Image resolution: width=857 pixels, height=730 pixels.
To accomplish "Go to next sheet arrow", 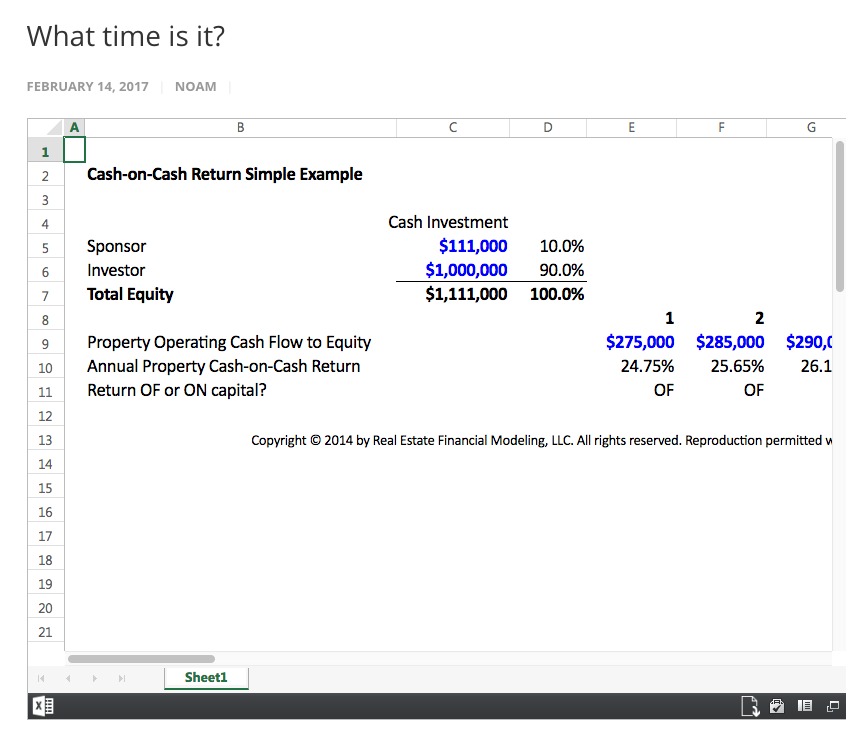I will (x=96, y=678).
